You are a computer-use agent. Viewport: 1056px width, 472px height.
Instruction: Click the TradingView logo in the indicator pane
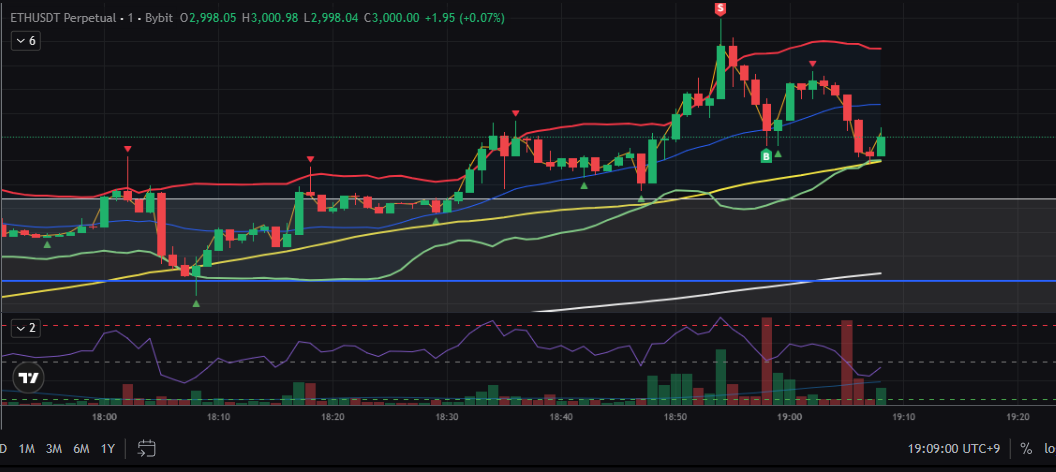28,378
